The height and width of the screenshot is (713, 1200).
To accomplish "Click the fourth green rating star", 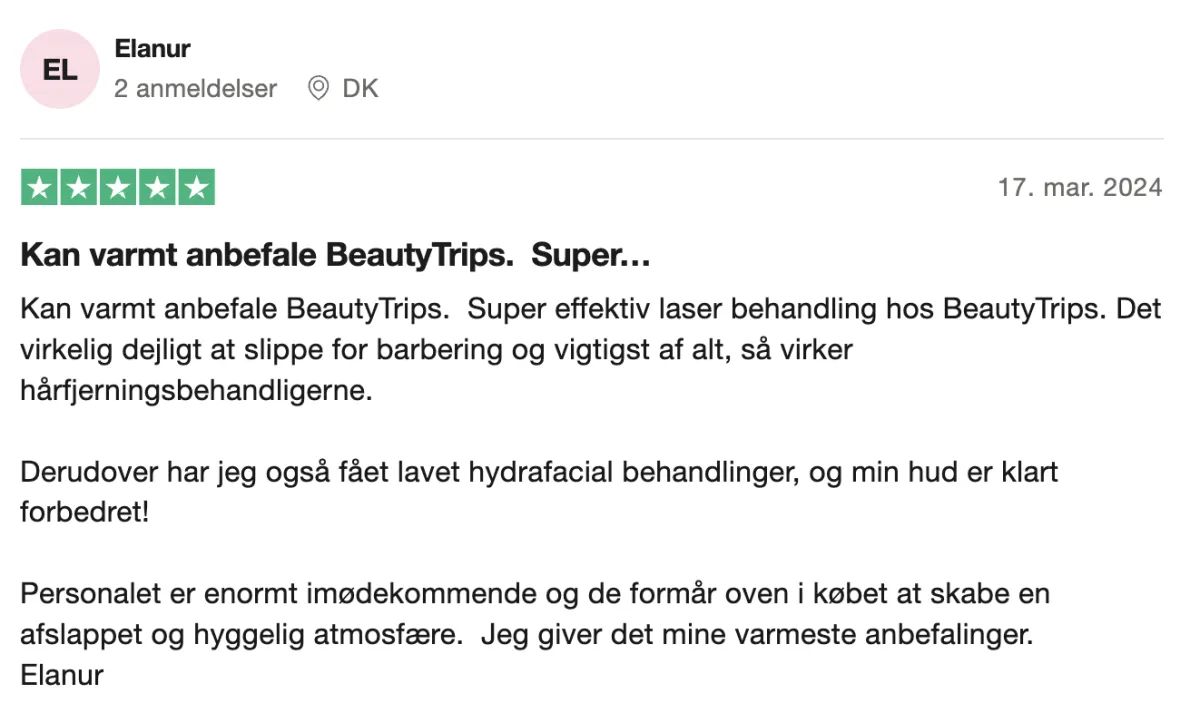I will pyautogui.click(x=156, y=188).
